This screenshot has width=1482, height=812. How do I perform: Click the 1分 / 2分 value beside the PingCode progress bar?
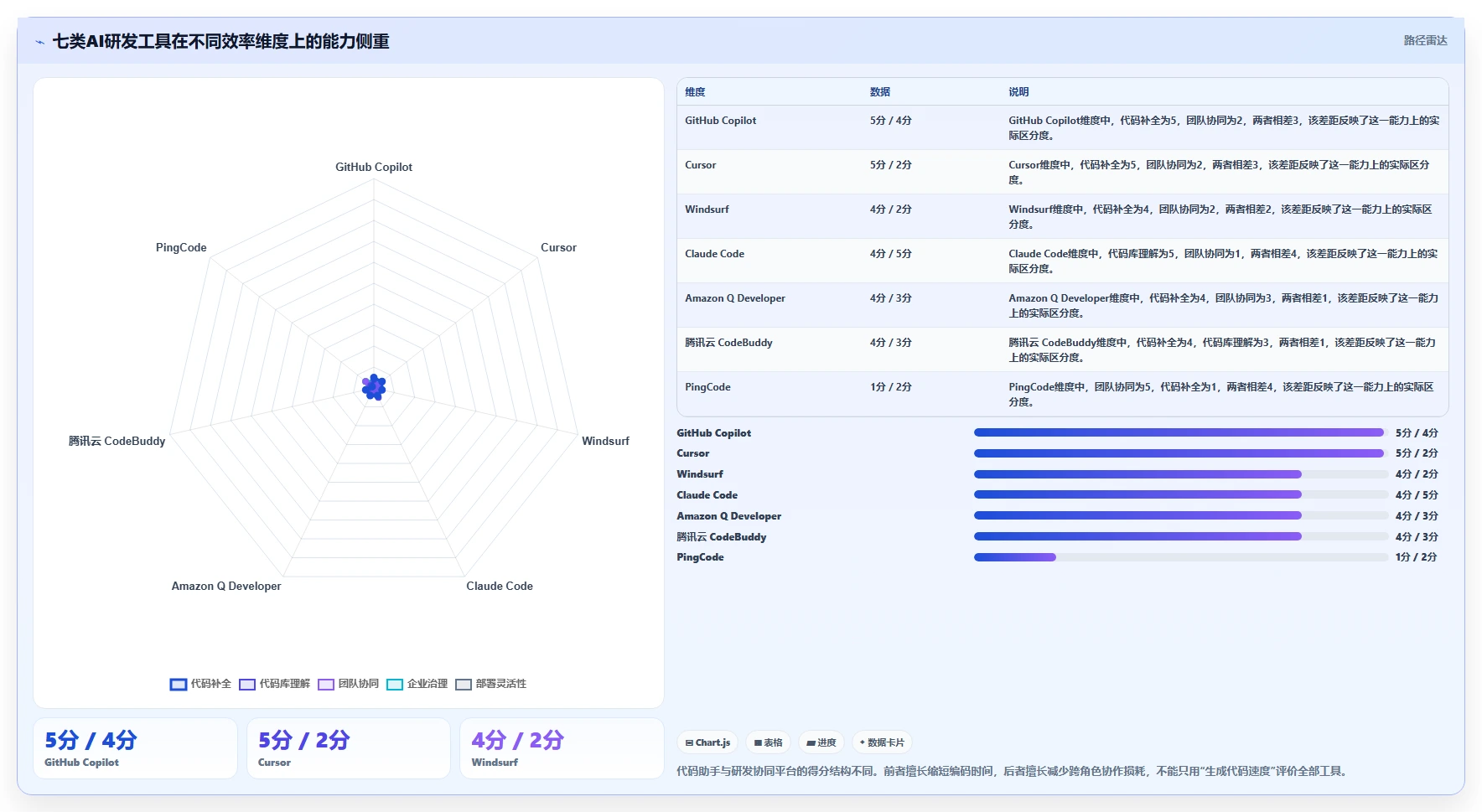click(x=1417, y=557)
